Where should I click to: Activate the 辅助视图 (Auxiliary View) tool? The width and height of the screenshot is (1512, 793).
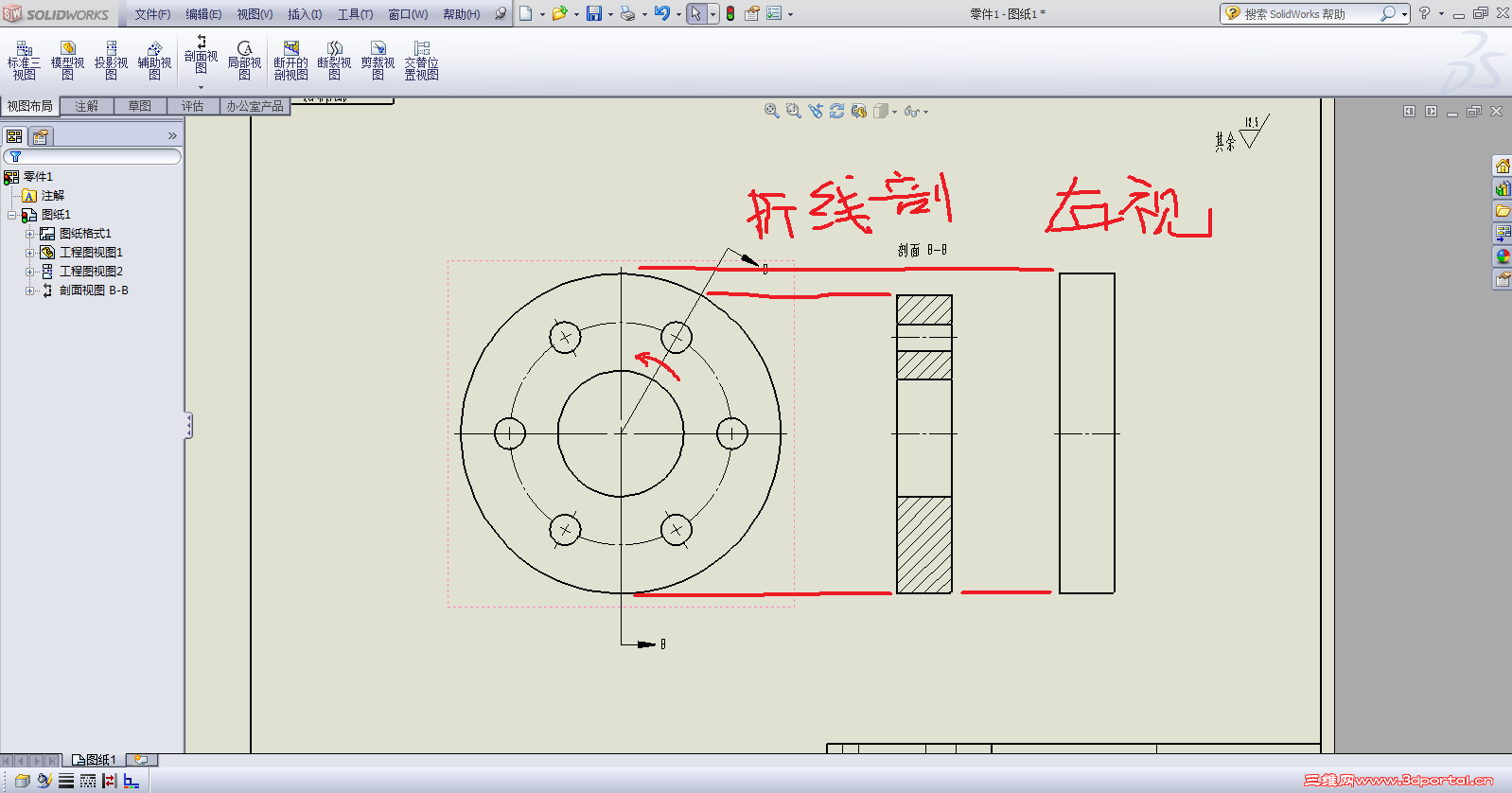[x=154, y=61]
